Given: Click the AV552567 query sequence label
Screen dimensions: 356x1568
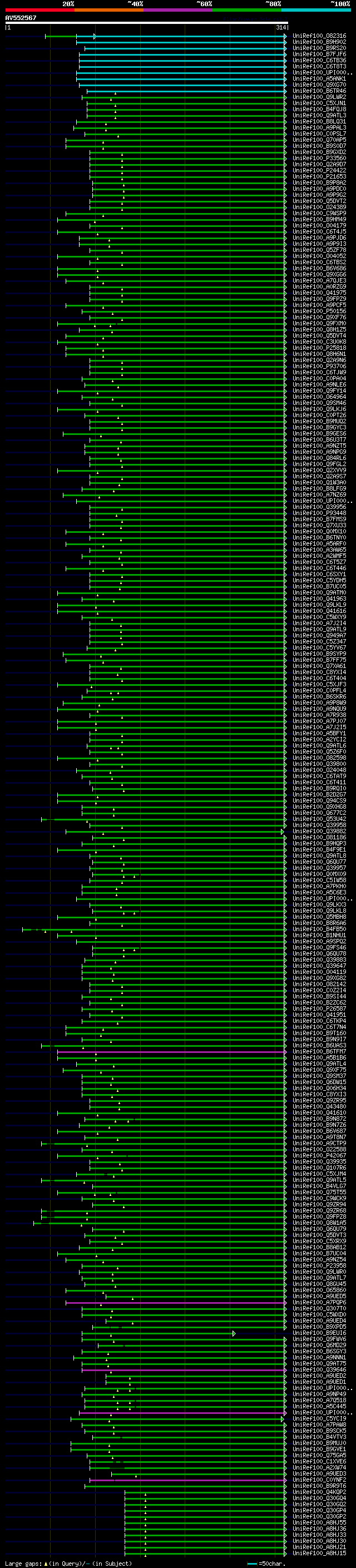Looking at the screenshot, I should tap(21, 18).
